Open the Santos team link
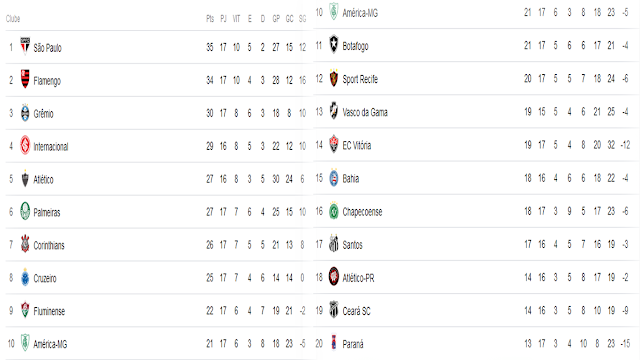The height and width of the screenshot is (360, 640). click(352, 245)
